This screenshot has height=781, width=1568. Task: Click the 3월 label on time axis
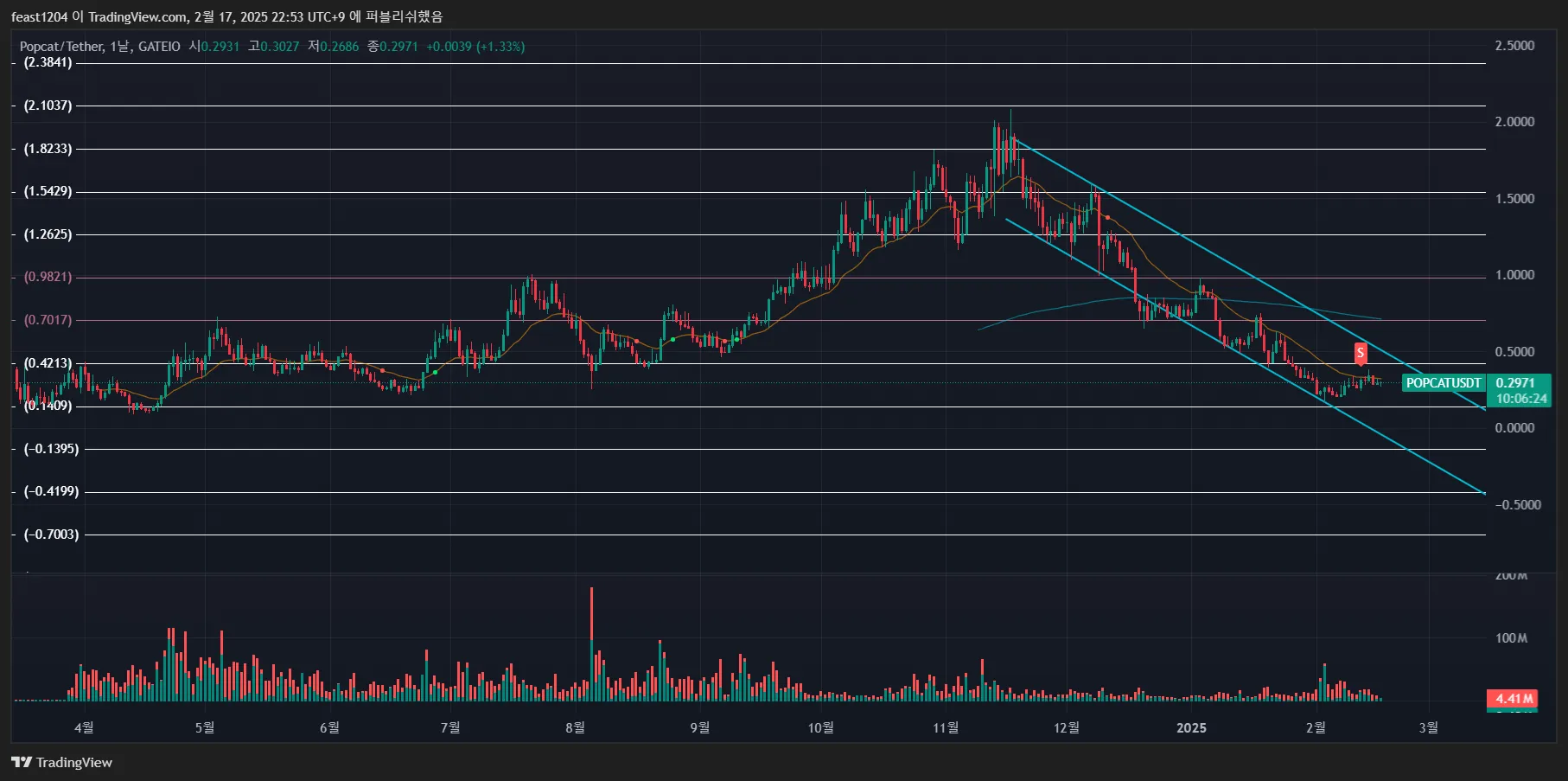[x=1429, y=727]
